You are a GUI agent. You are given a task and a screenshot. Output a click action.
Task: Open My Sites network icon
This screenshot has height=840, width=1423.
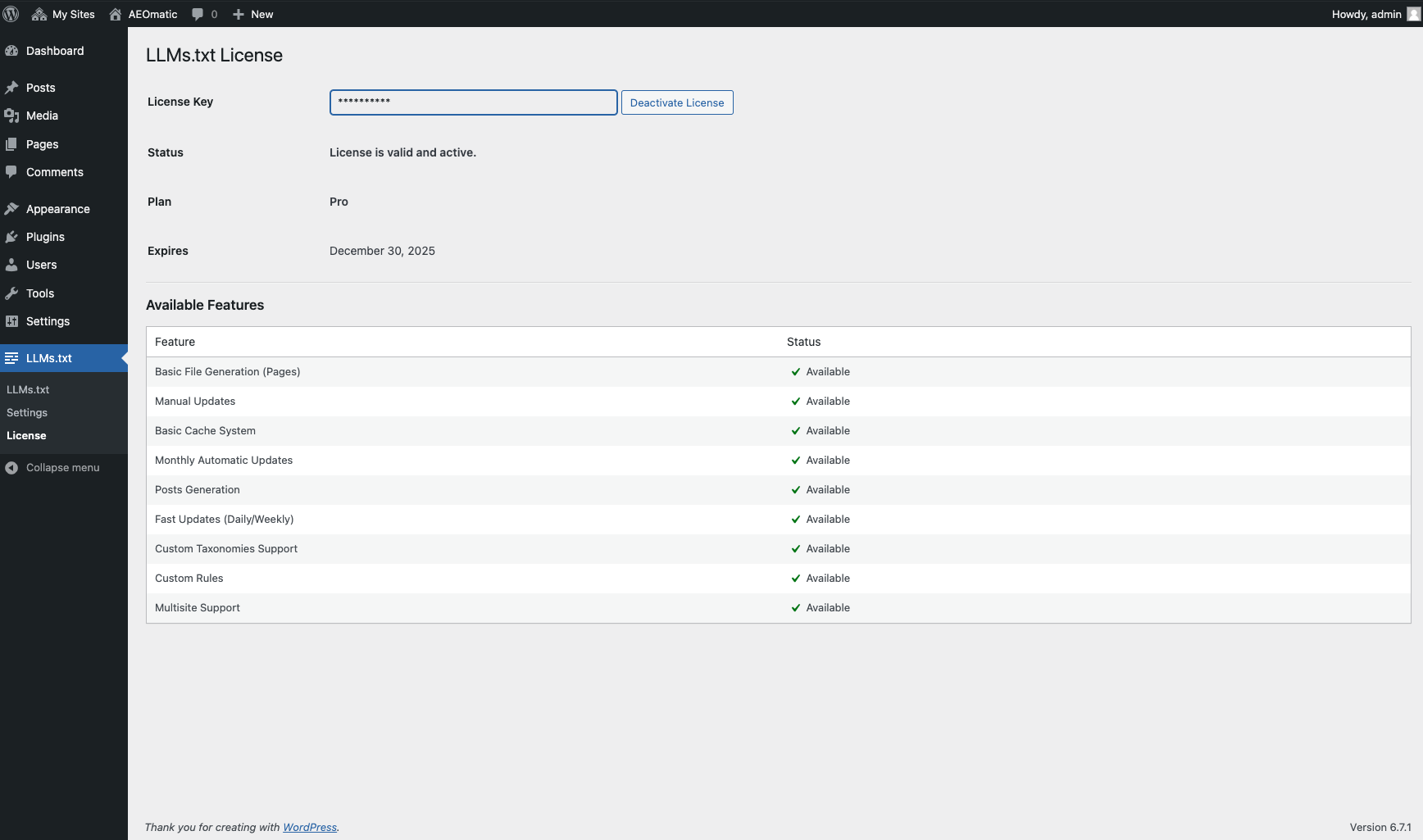pyautogui.click(x=39, y=14)
